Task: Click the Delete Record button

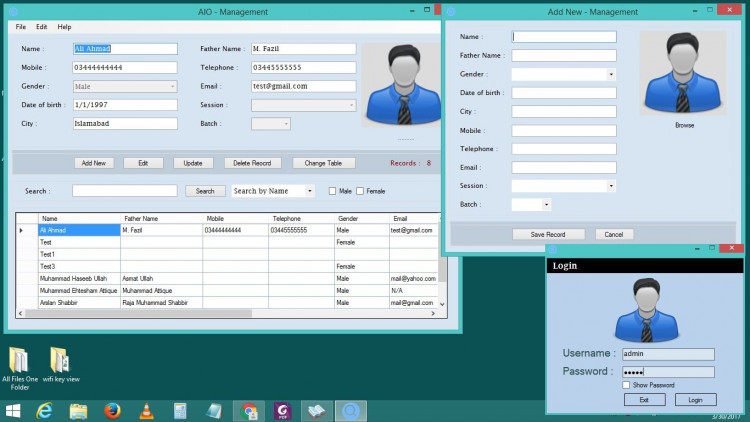Action: click(253, 163)
